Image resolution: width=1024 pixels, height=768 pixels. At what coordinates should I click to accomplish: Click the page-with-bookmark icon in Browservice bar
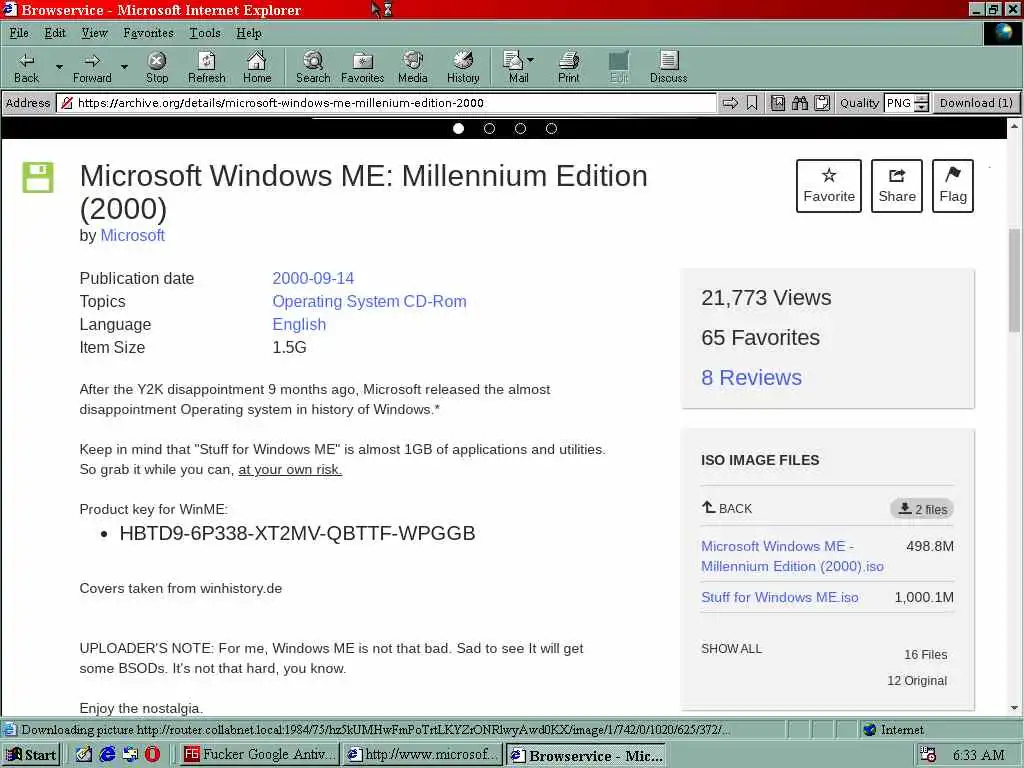pos(778,103)
